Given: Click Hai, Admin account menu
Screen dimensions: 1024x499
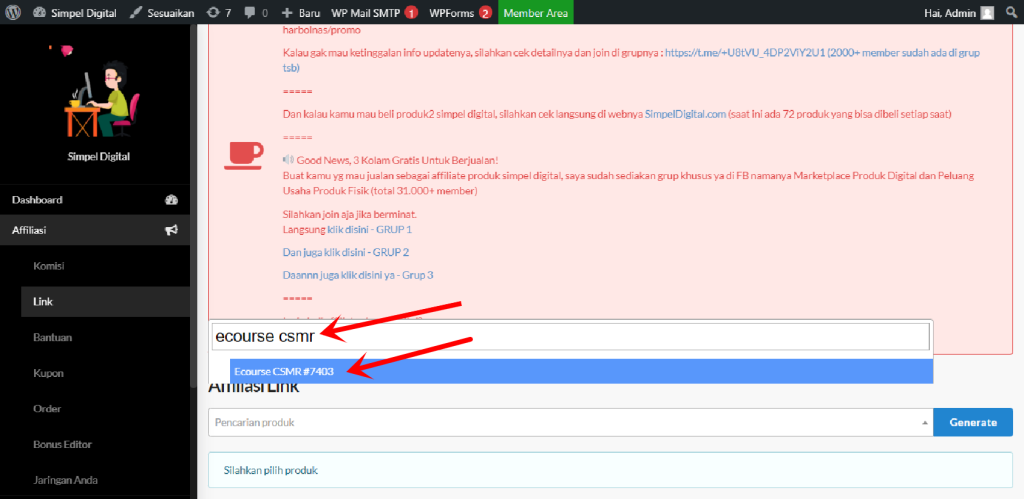Looking at the screenshot, I should tap(959, 12).
